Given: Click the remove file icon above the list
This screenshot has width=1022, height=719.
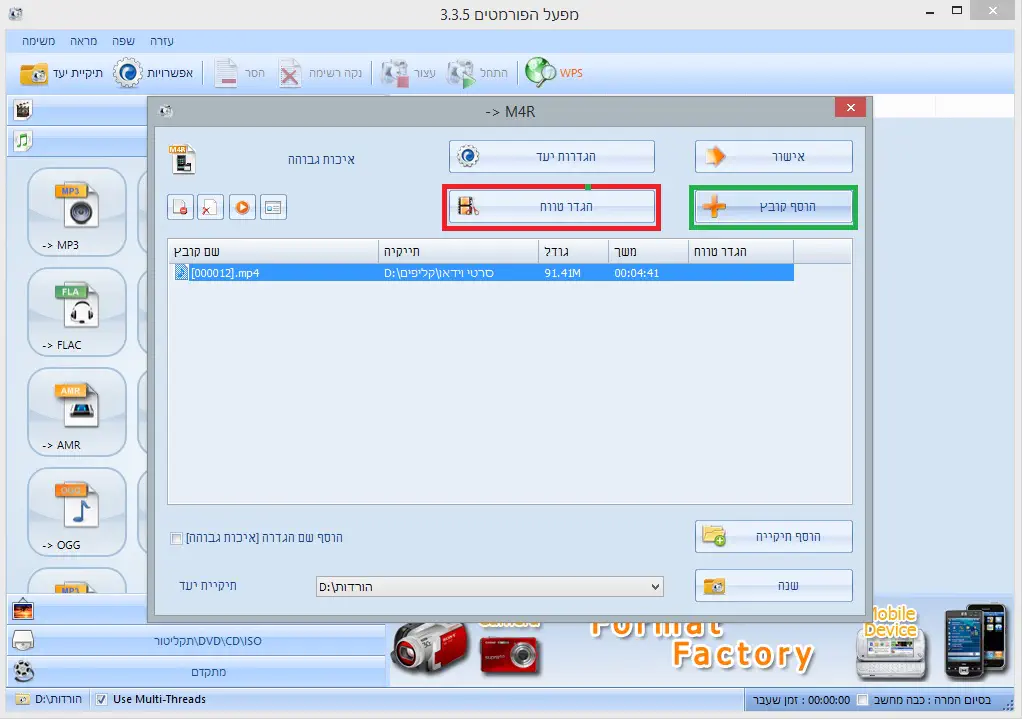Looking at the screenshot, I should click(181, 207).
